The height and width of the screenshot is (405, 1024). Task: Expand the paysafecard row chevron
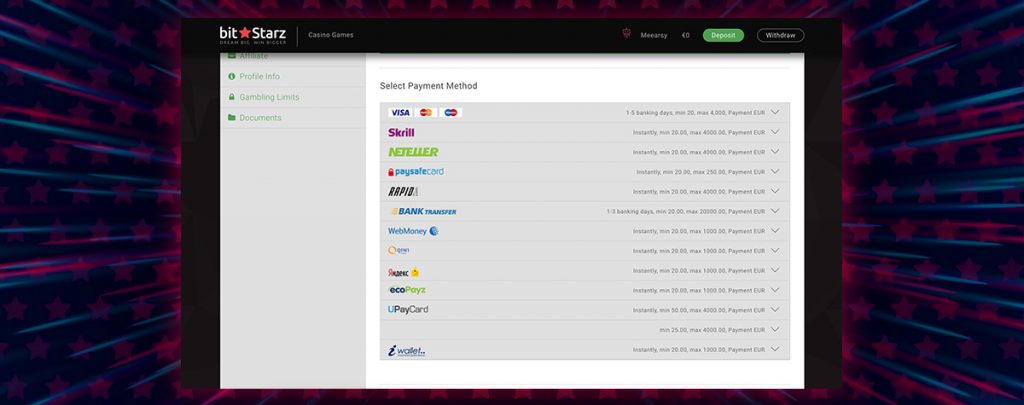pos(775,172)
